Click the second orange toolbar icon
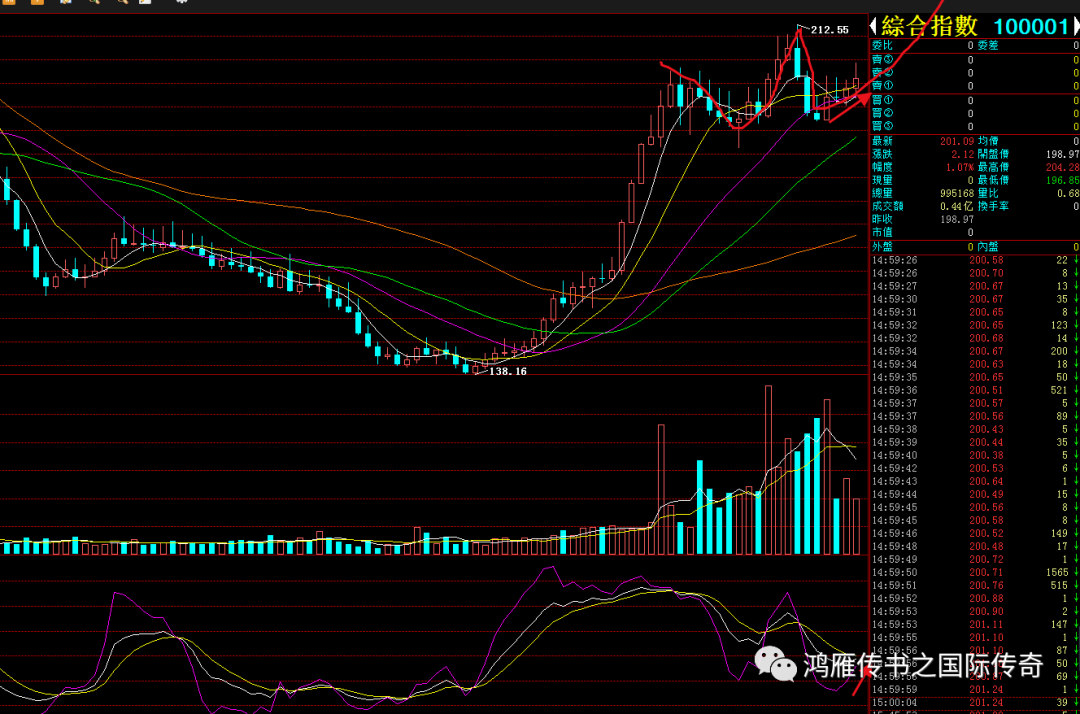This screenshot has width=1080, height=714. [x=37, y=3]
